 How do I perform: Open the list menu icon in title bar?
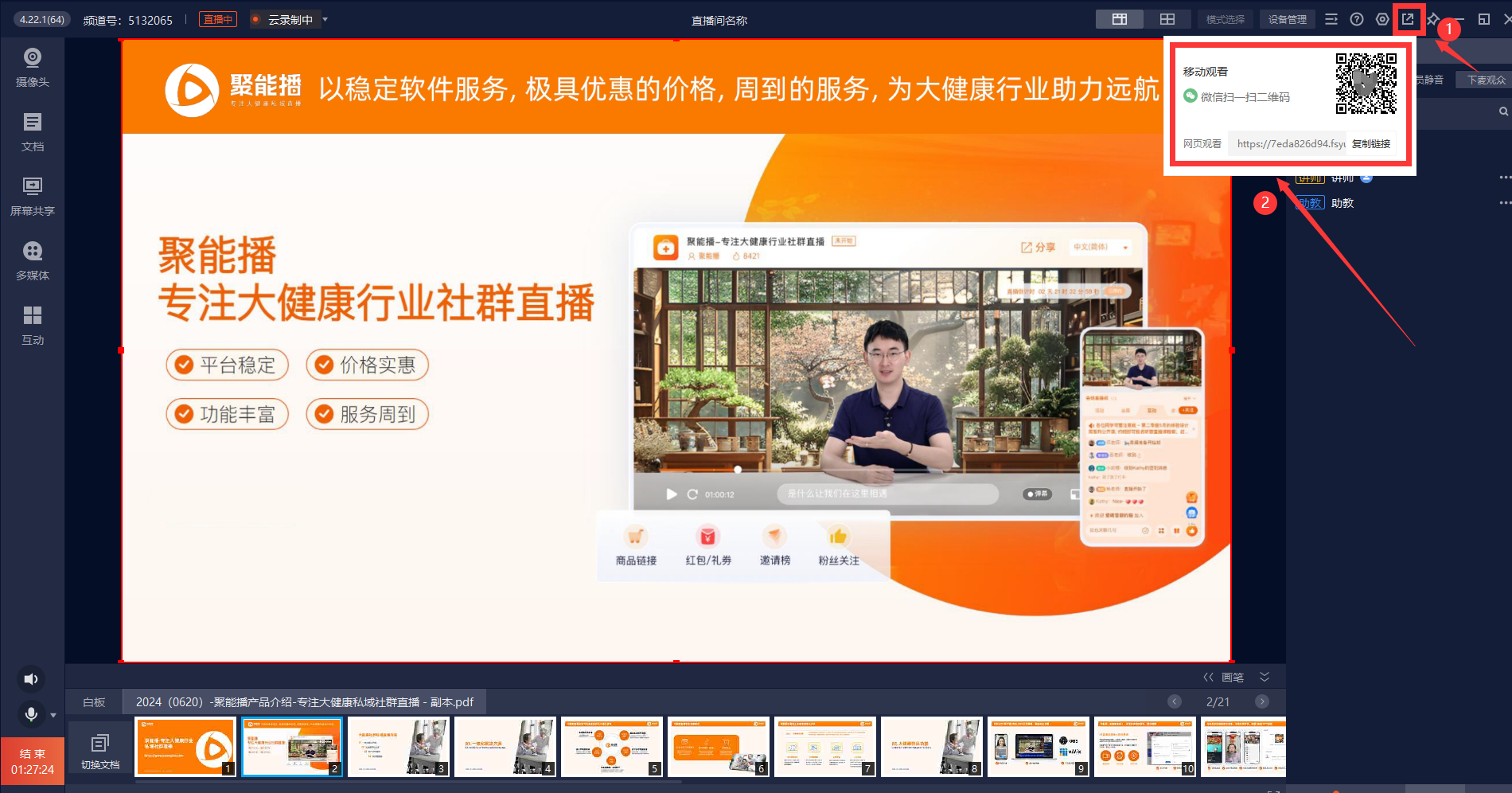pos(1331,19)
